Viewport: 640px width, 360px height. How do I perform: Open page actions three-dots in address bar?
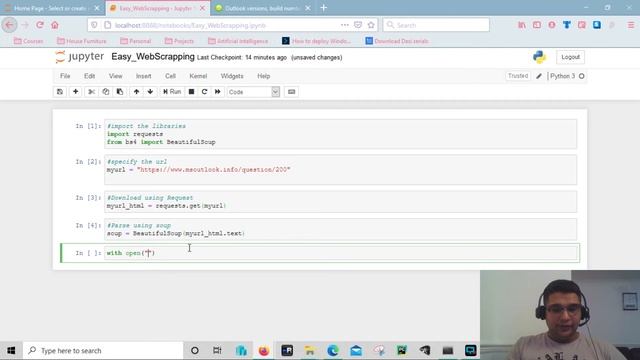[x=344, y=25]
